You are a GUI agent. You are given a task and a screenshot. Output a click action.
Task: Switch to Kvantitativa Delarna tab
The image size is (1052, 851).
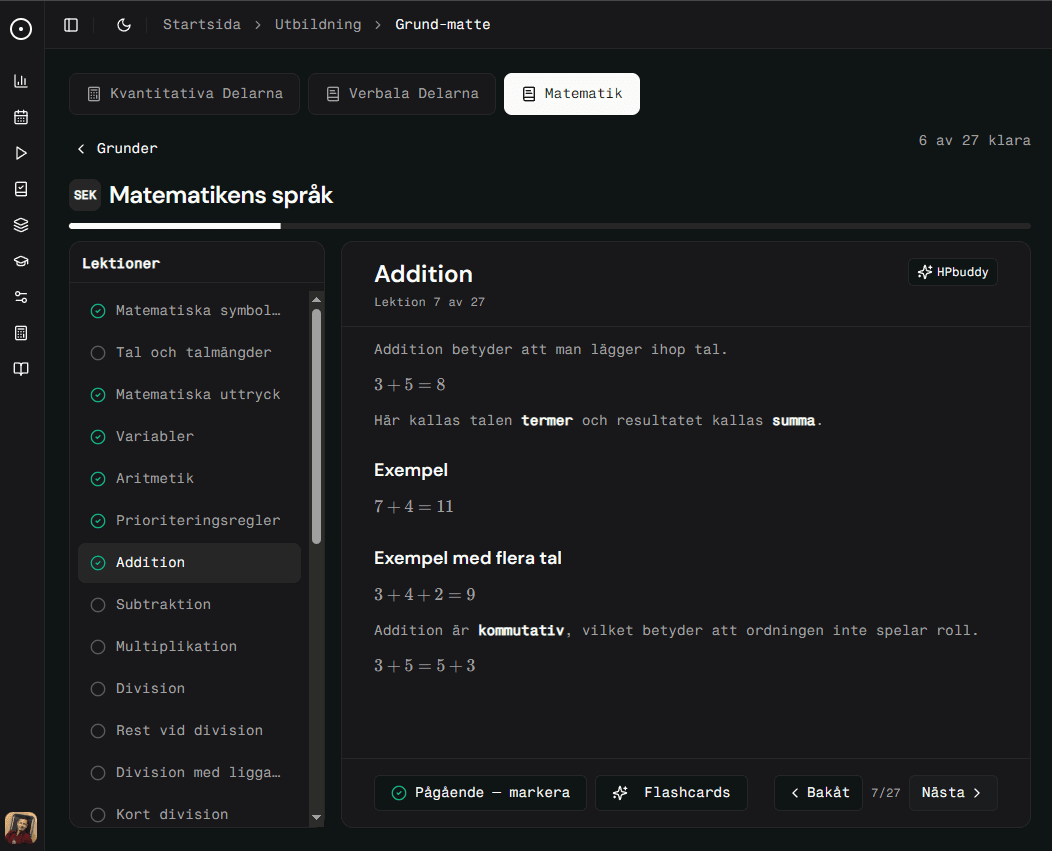tap(184, 94)
